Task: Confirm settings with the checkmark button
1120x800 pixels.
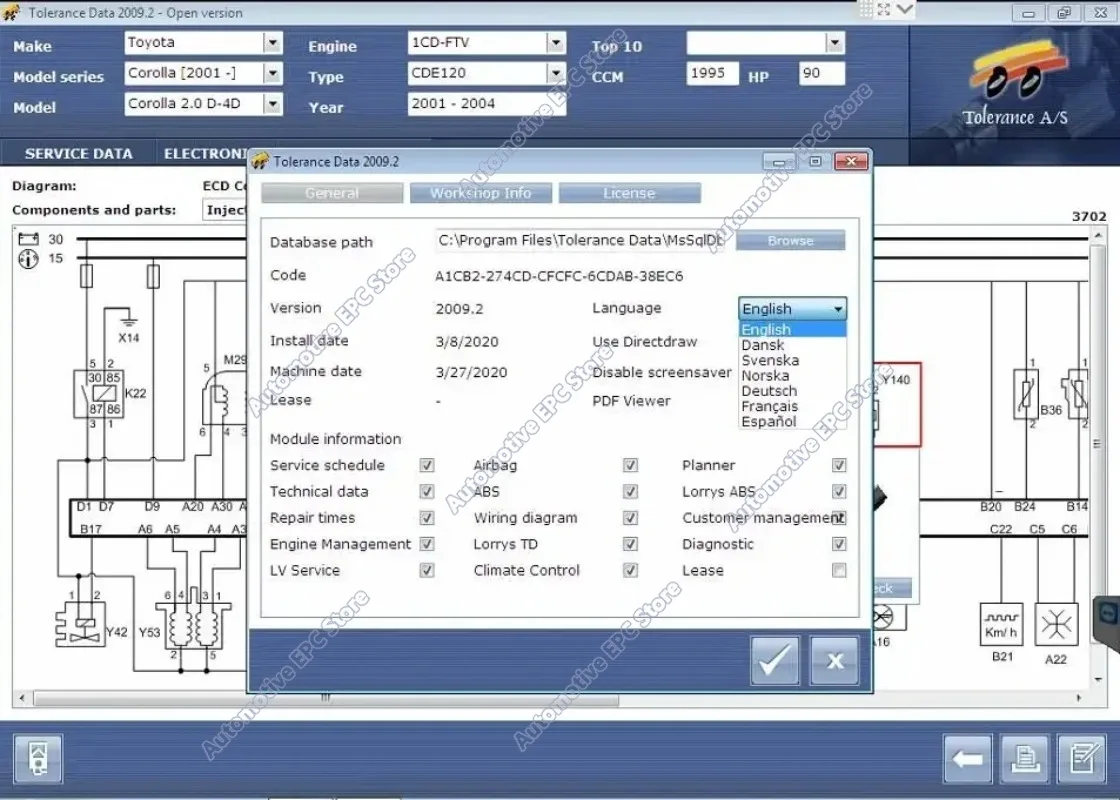Action: tap(775, 661)
